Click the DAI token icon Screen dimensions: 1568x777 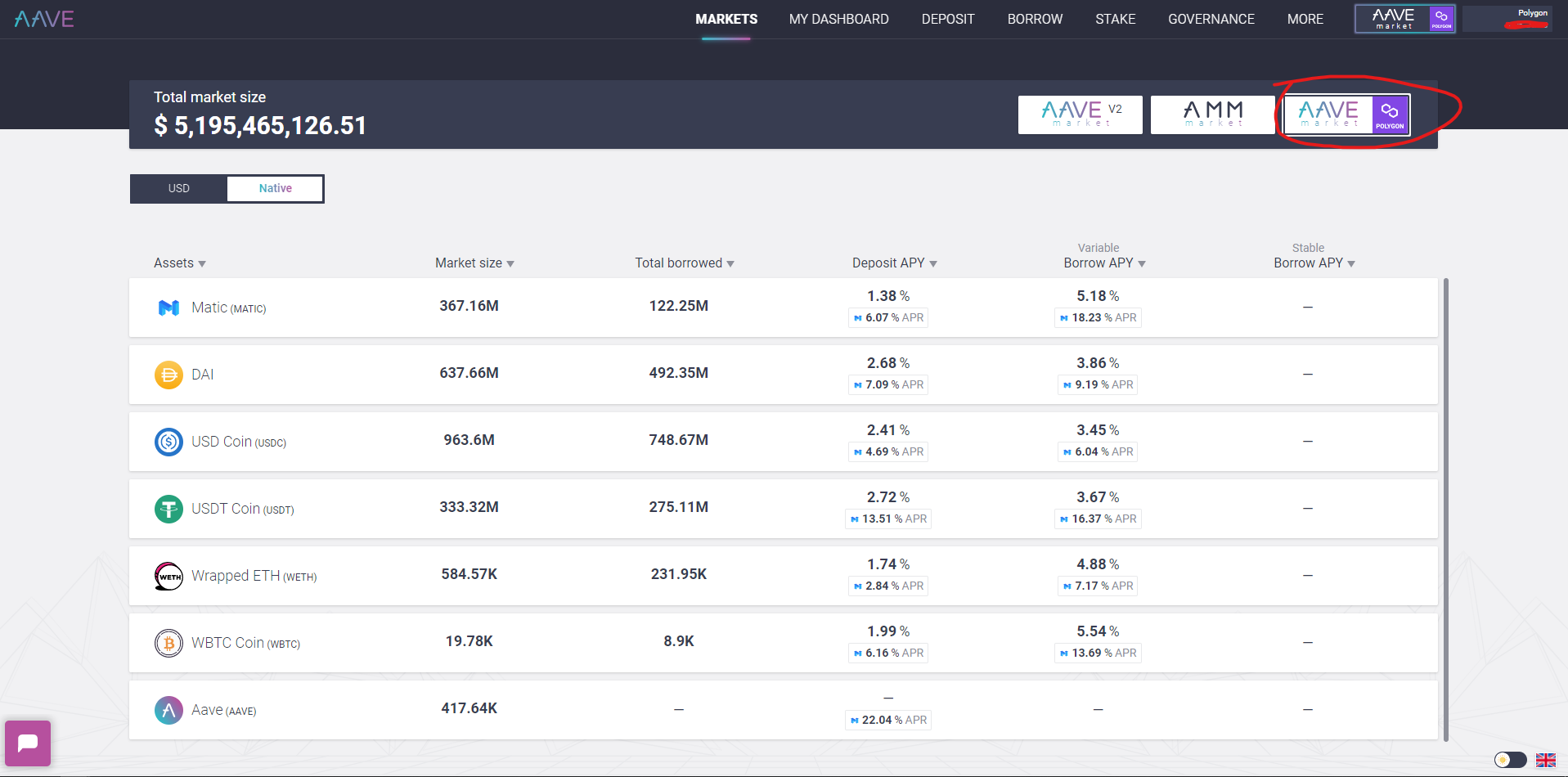click(168, 375)
